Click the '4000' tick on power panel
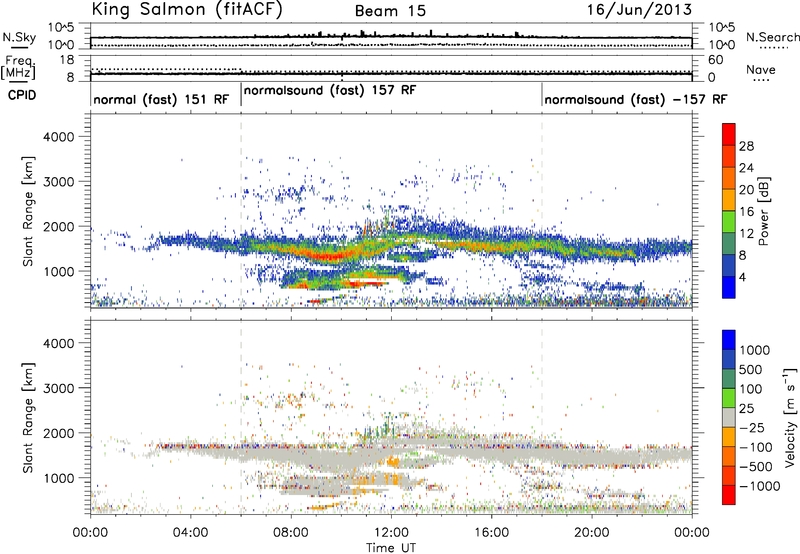This screenshot has width=800, height=554. pyautogui.click(x=58, y=137)
